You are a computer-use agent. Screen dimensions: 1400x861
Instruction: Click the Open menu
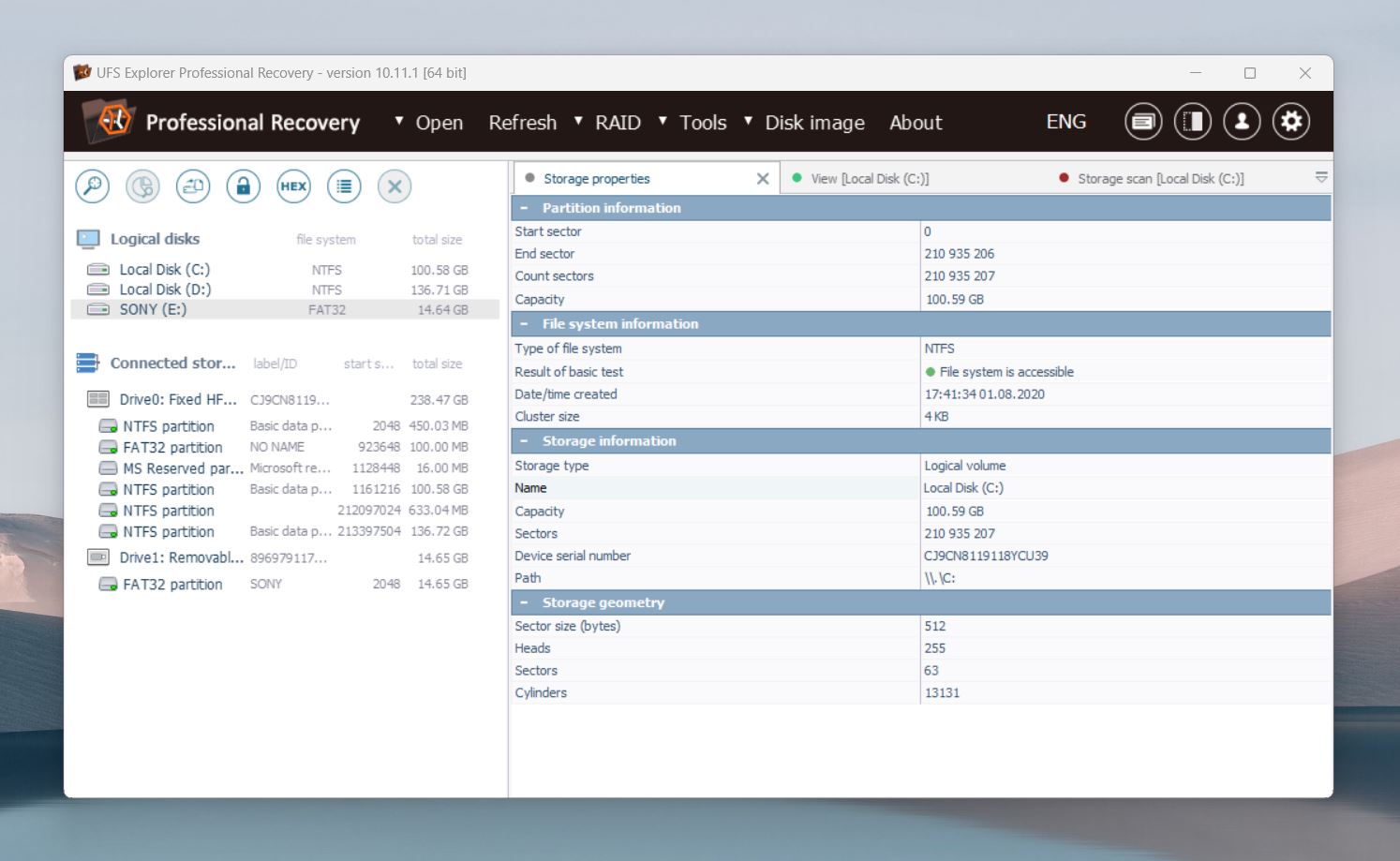439,123
